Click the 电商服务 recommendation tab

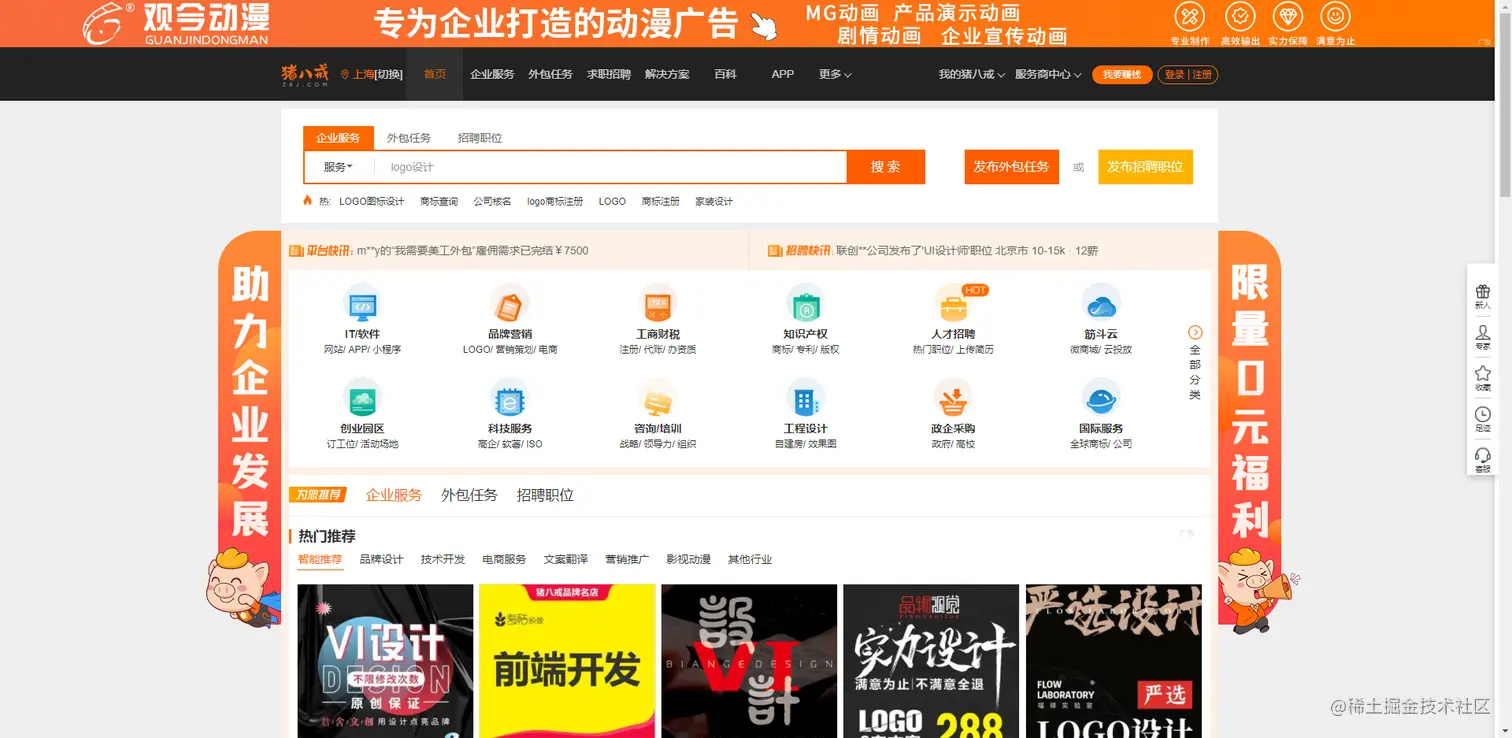pos(504,560)
